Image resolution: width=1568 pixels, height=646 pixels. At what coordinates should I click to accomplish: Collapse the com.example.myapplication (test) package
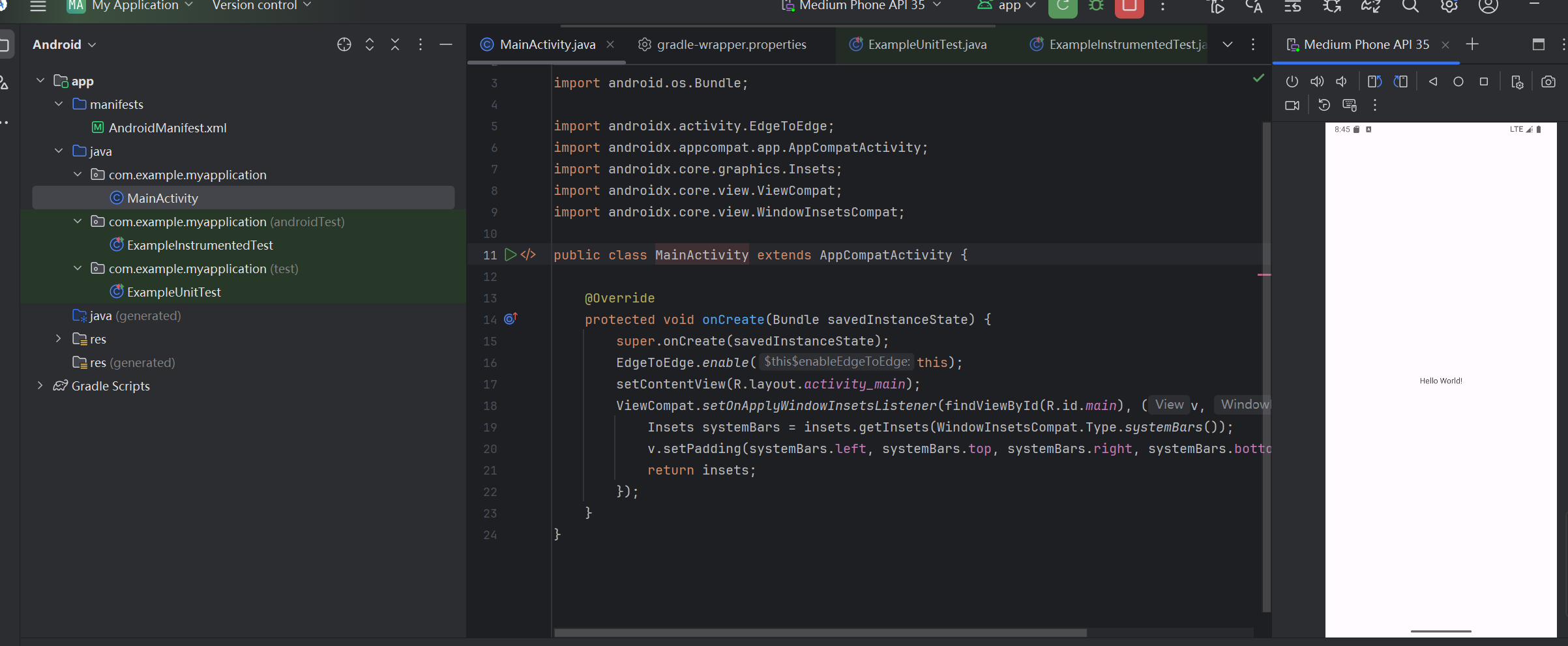tap(78, 269)
